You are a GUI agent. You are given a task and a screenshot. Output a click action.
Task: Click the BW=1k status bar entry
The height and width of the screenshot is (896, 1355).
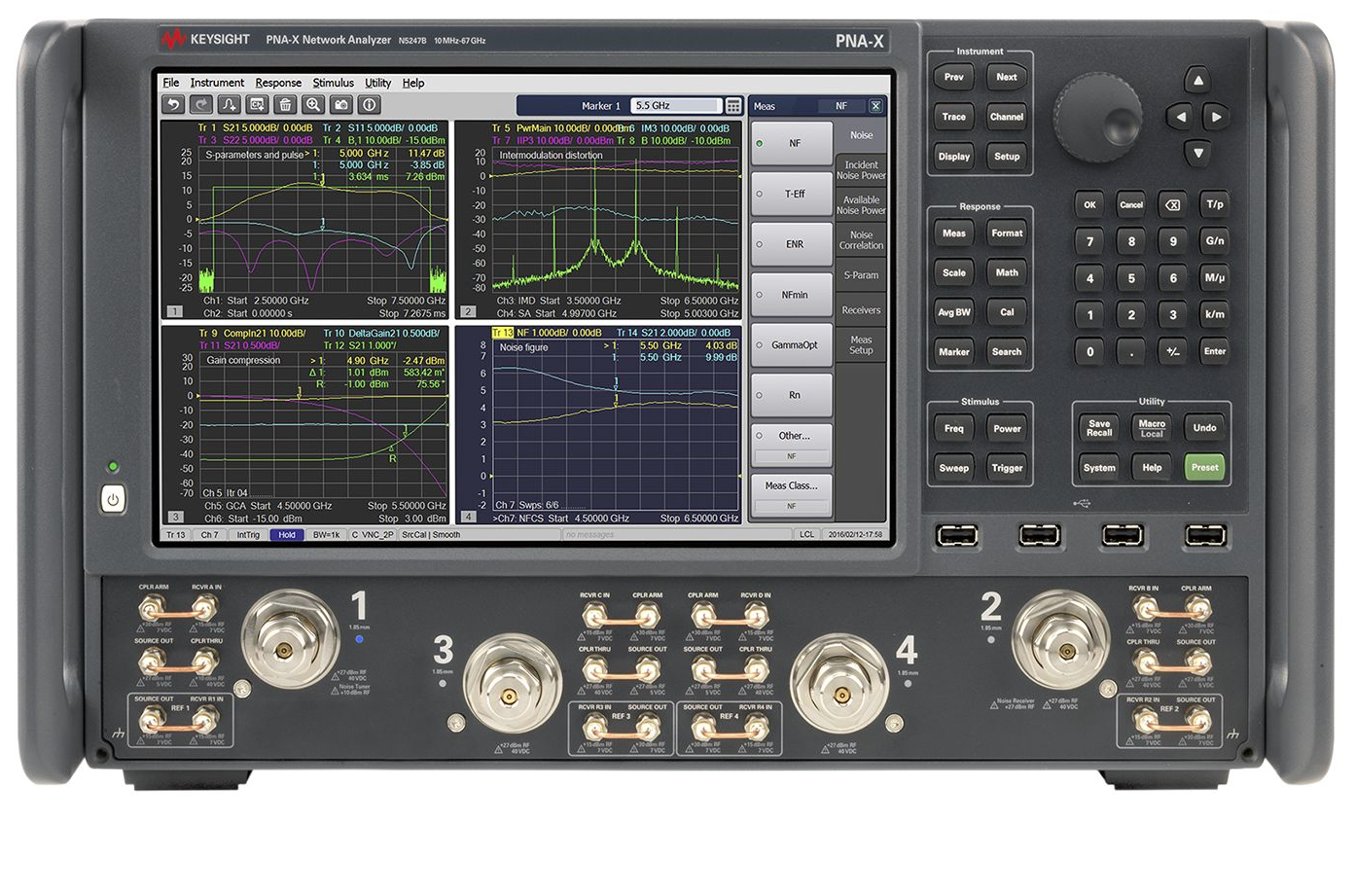pyautogui.click(x=326, y=535)
